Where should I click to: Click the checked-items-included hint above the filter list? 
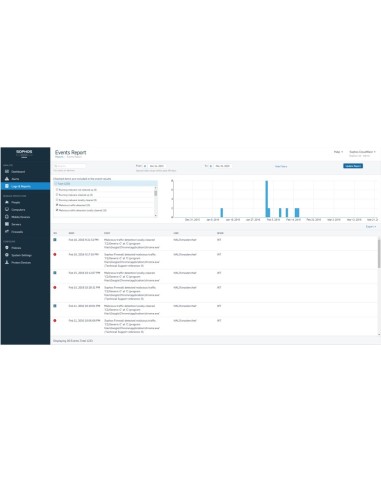(82, 179)
